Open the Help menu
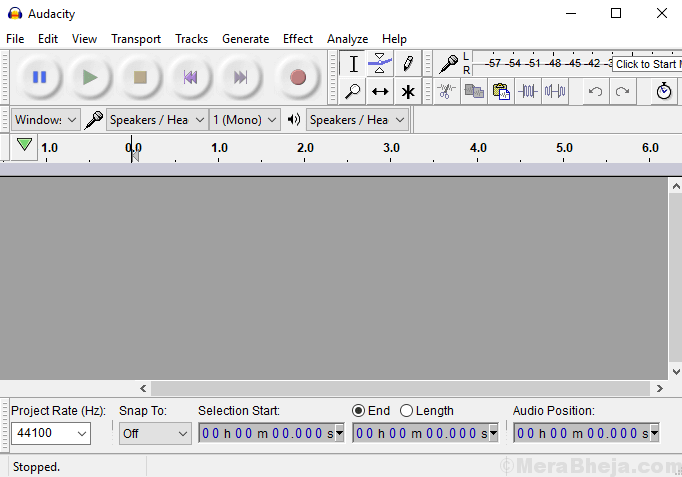682x477 pixels. tap(394, 39)
